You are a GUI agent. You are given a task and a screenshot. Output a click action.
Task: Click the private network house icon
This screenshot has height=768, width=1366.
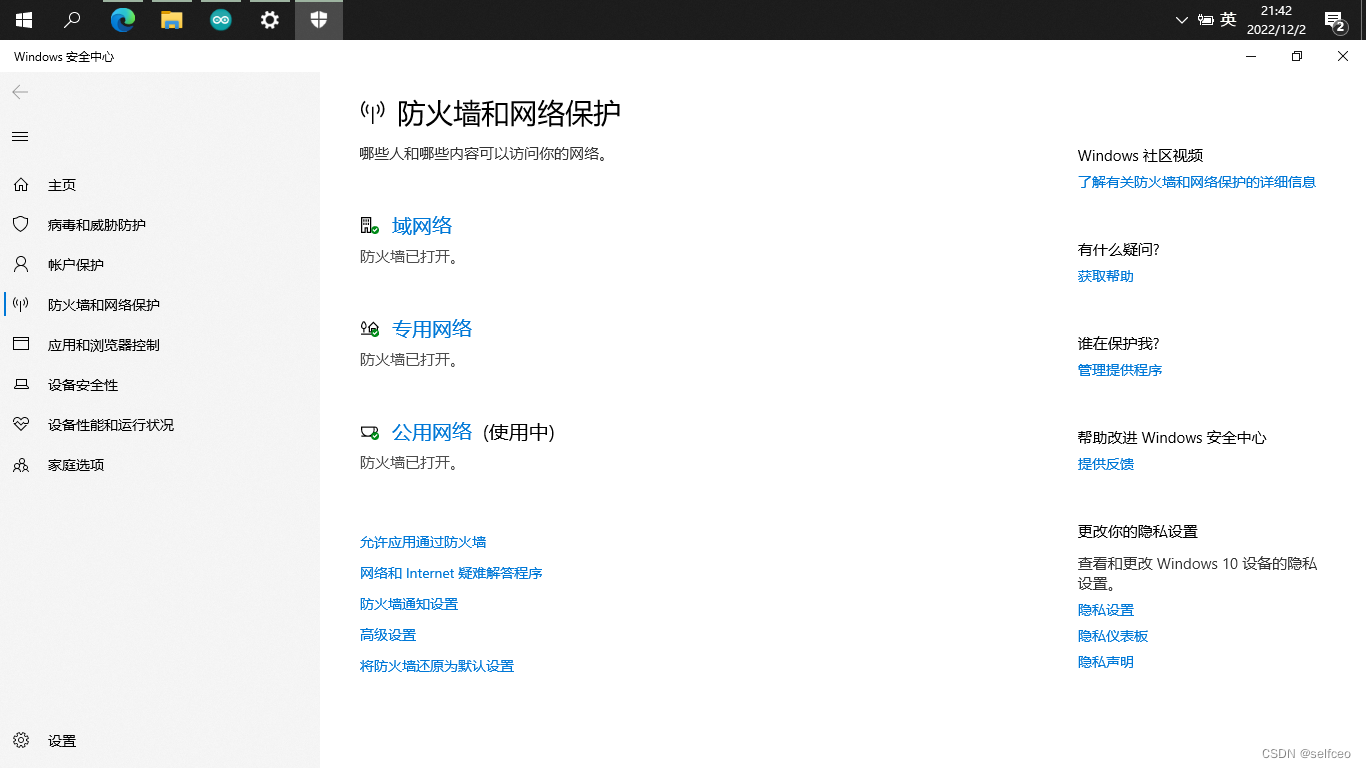click(369, 329)
